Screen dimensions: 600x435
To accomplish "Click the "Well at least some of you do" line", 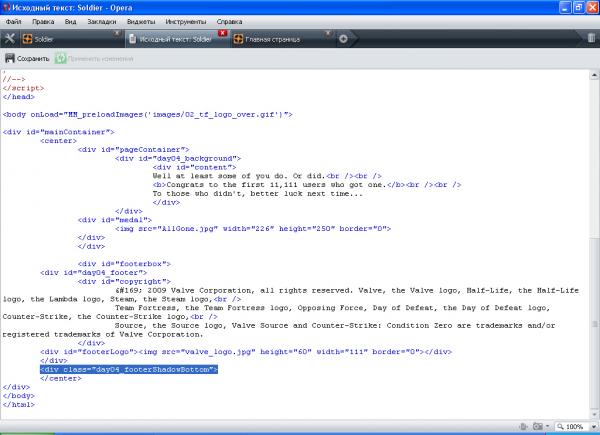I will pos(267,176).
